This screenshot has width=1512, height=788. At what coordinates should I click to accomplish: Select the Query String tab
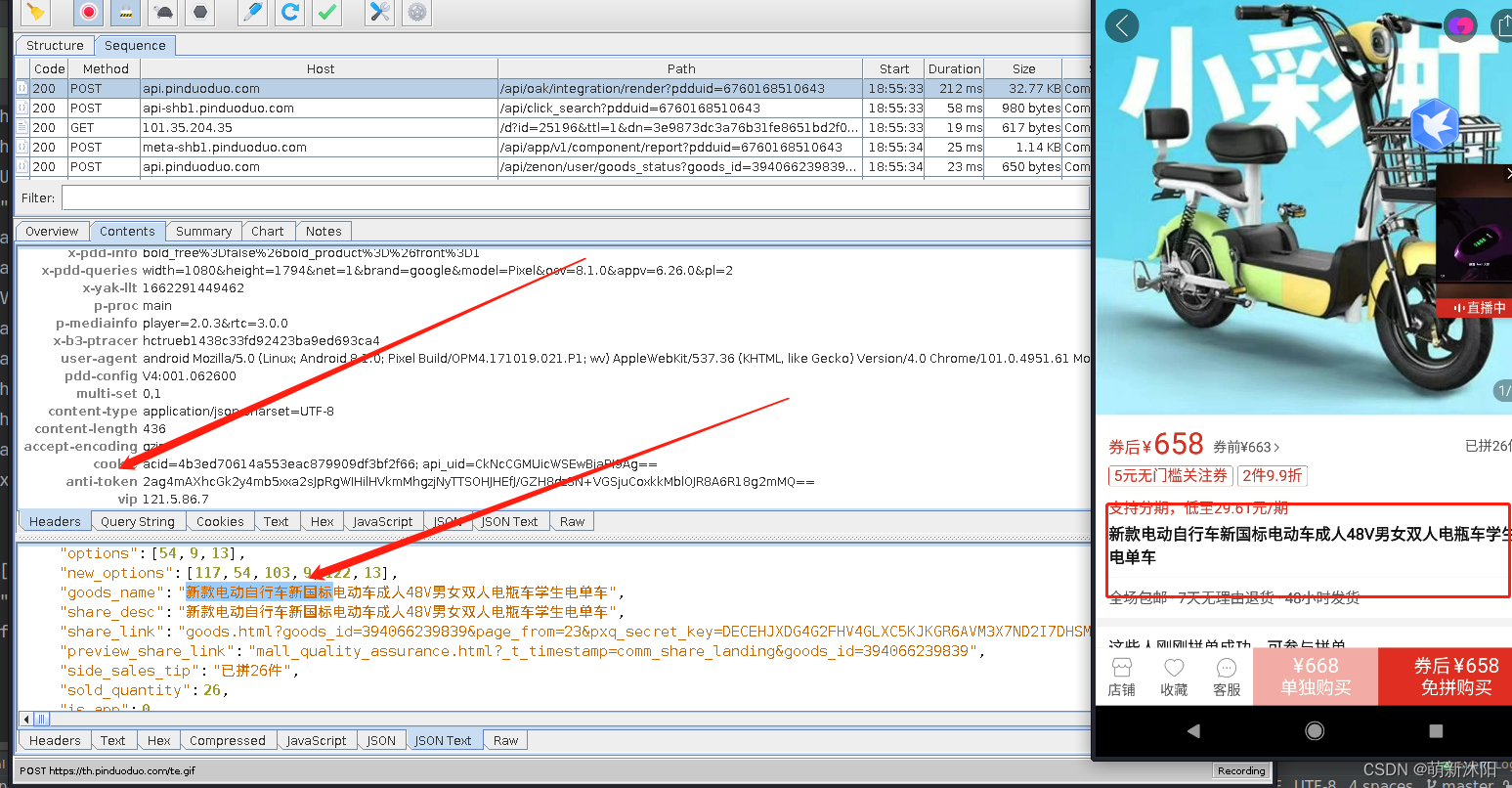pyautogui.click(x=137, y=521)
